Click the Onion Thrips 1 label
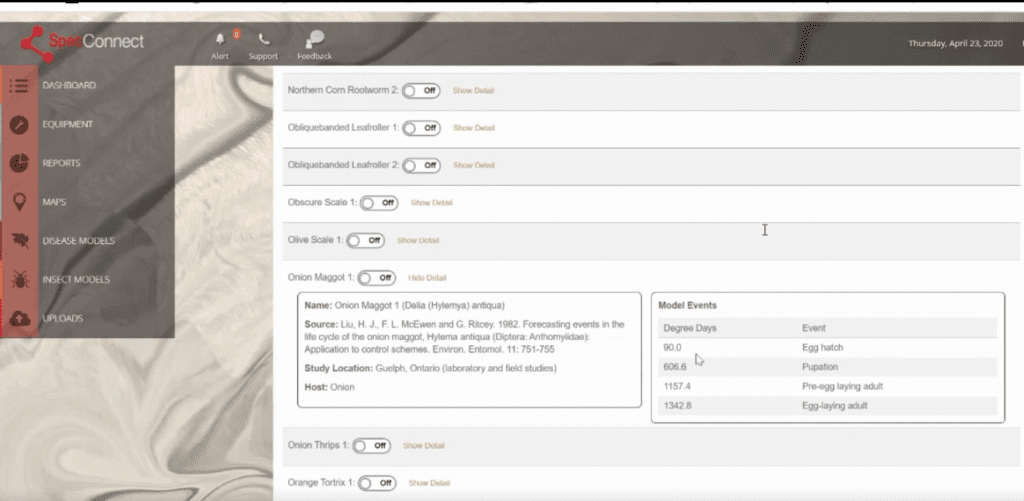The width and height of the screenshot is (1024, 501). point(319,445)
